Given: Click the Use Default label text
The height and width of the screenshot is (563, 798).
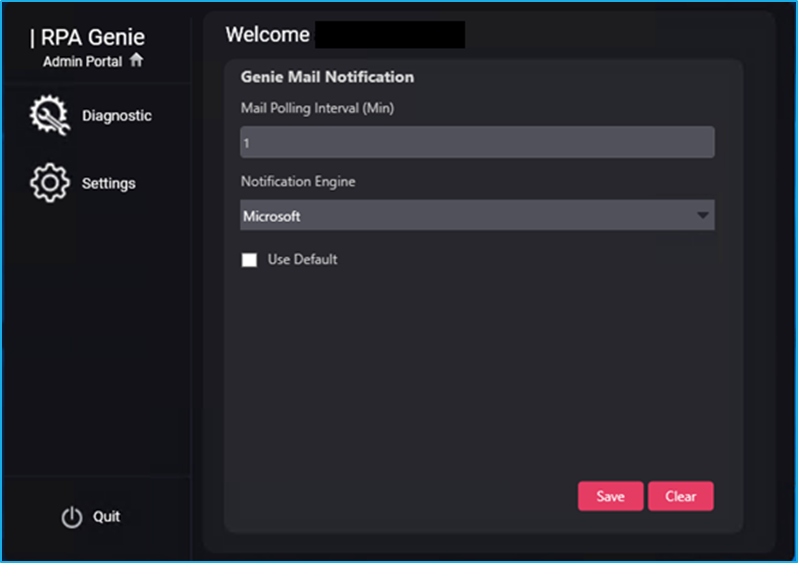Looking at the screenshot, I should tap(302, 259).
